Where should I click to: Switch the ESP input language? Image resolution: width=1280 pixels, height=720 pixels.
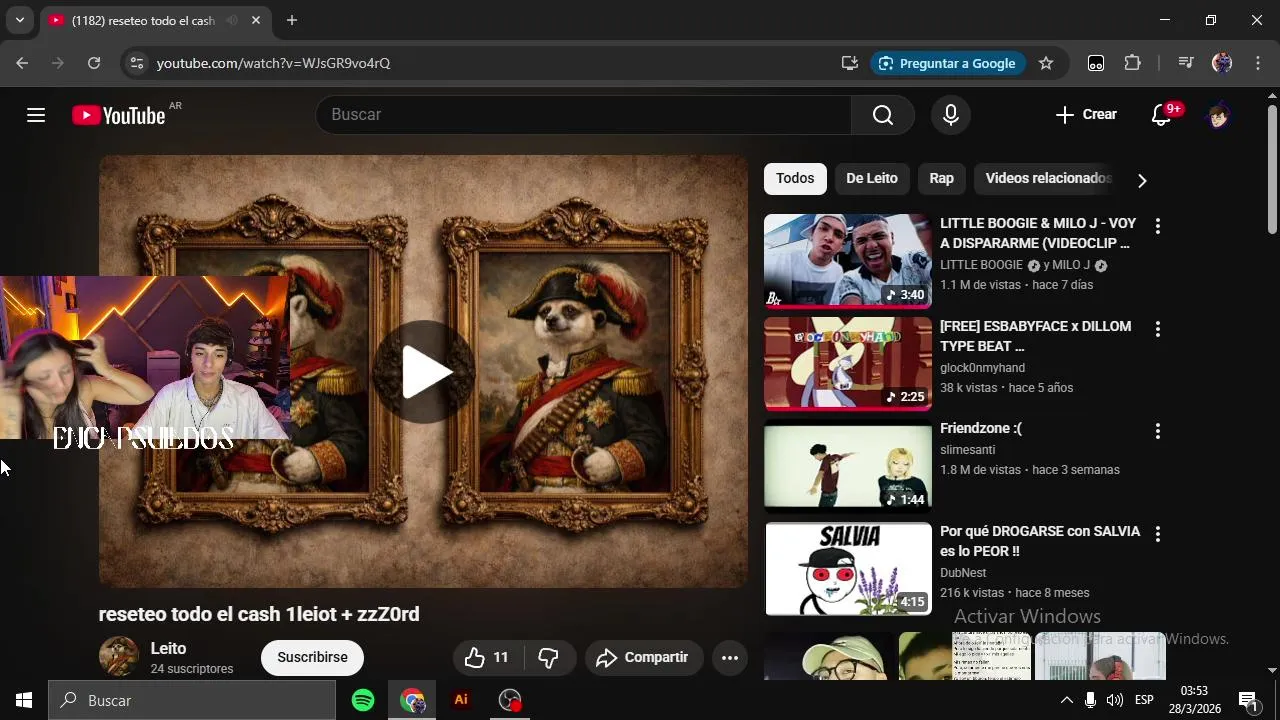(1144, 700)
